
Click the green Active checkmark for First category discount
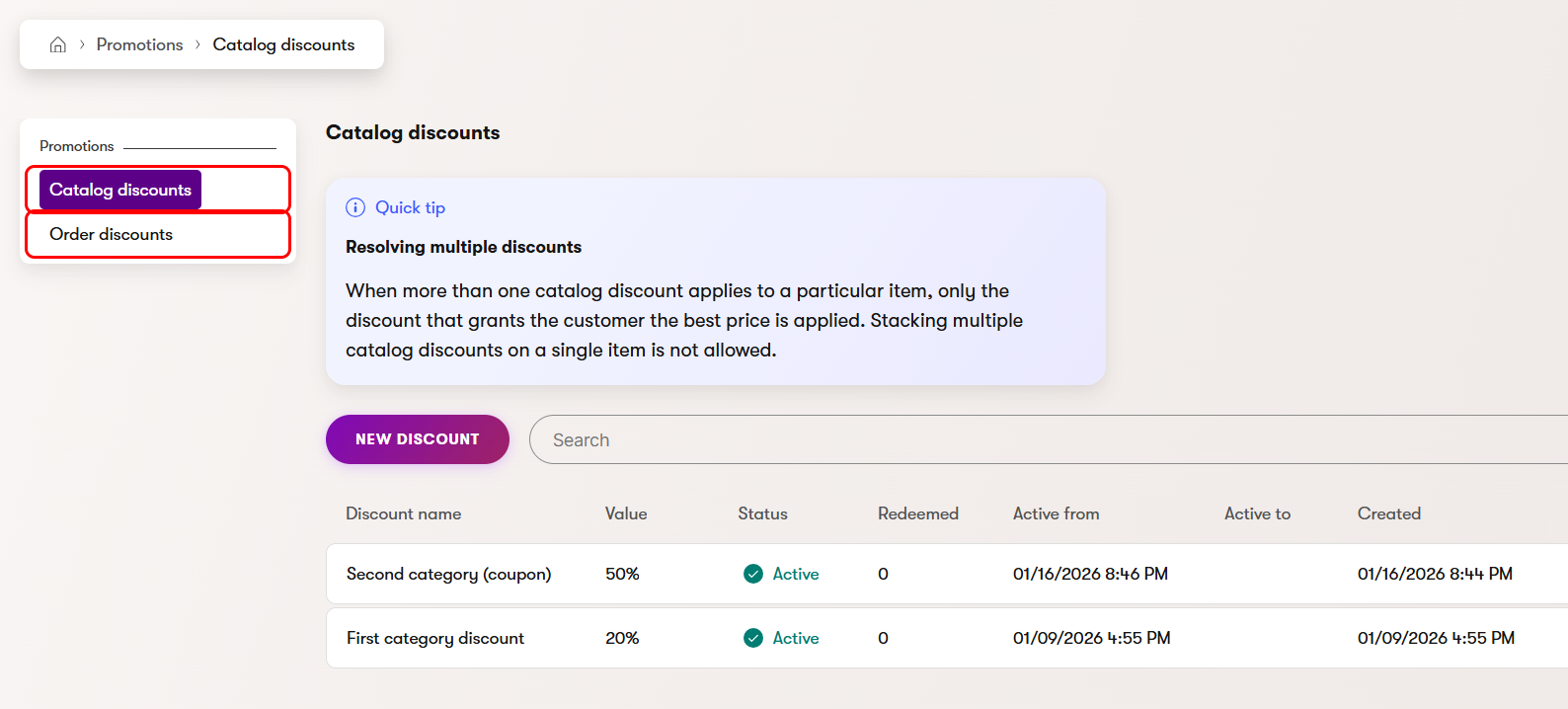point(753,638)
